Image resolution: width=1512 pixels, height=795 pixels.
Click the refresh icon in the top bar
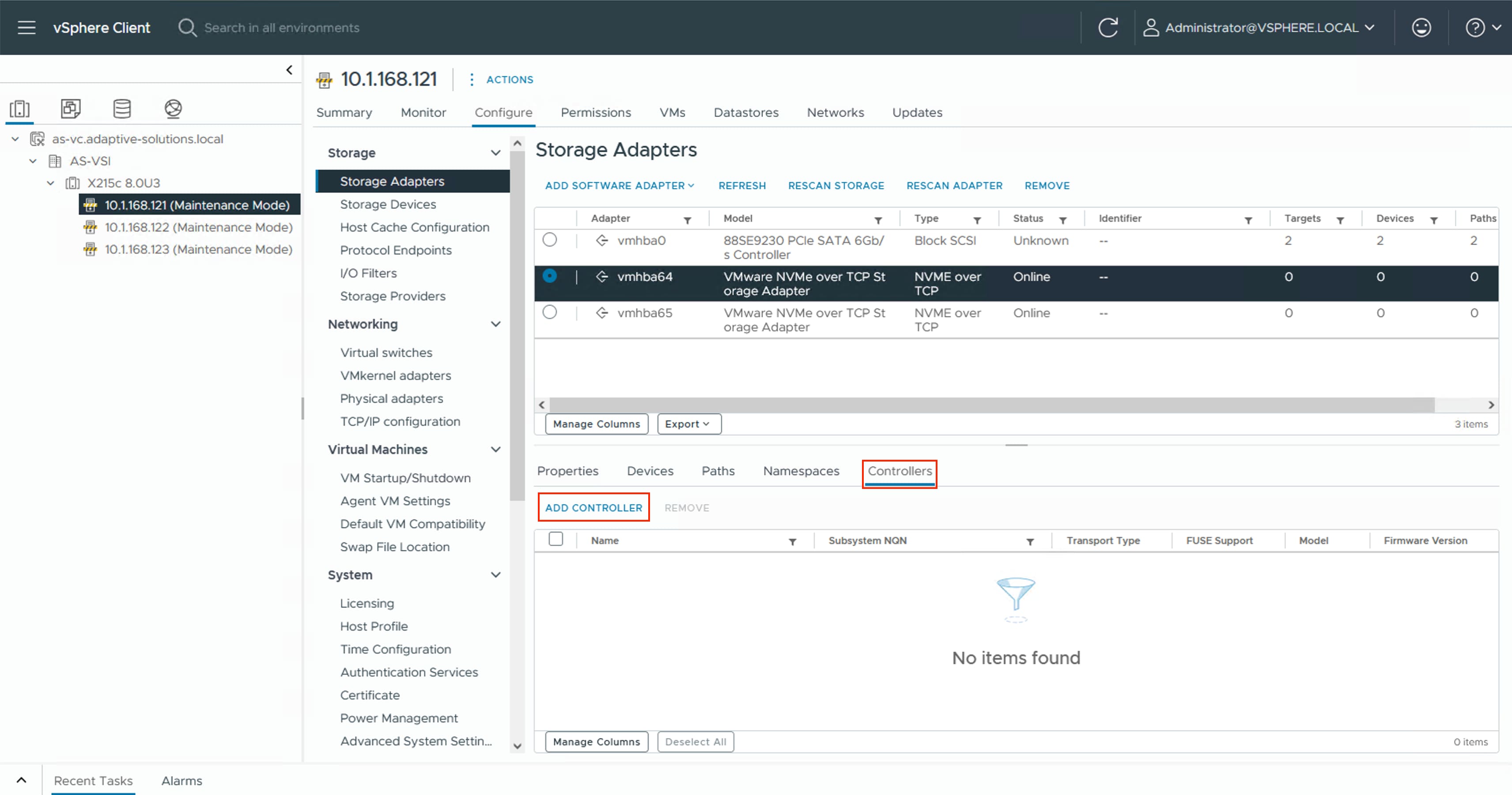coord(1108,27)
